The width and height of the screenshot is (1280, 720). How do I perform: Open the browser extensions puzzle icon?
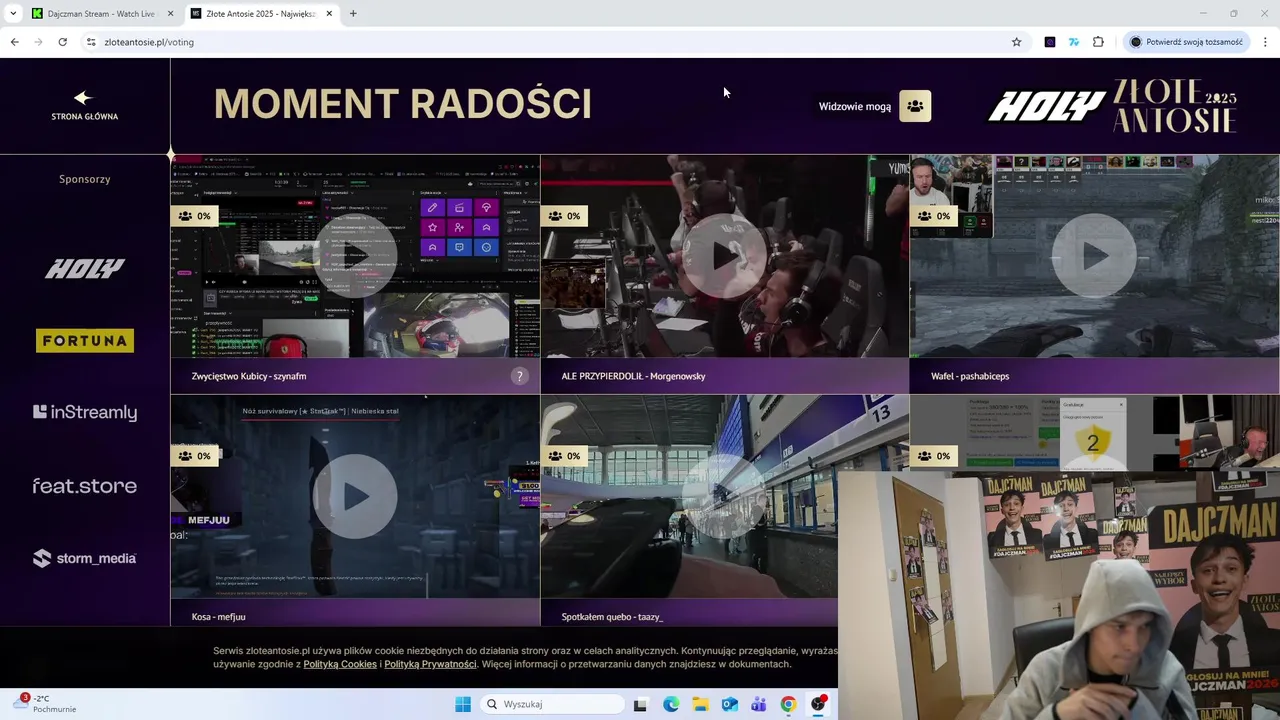1098,42
